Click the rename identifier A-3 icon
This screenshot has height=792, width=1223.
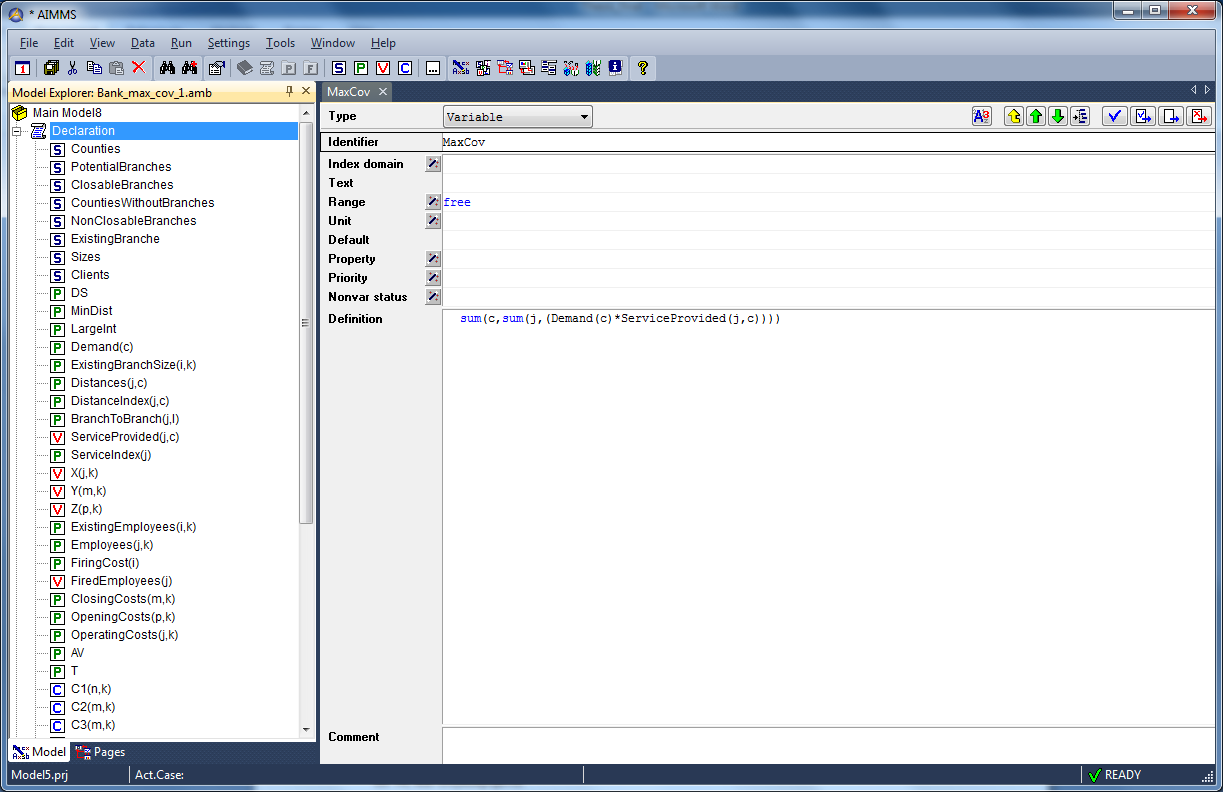(982, 117)
